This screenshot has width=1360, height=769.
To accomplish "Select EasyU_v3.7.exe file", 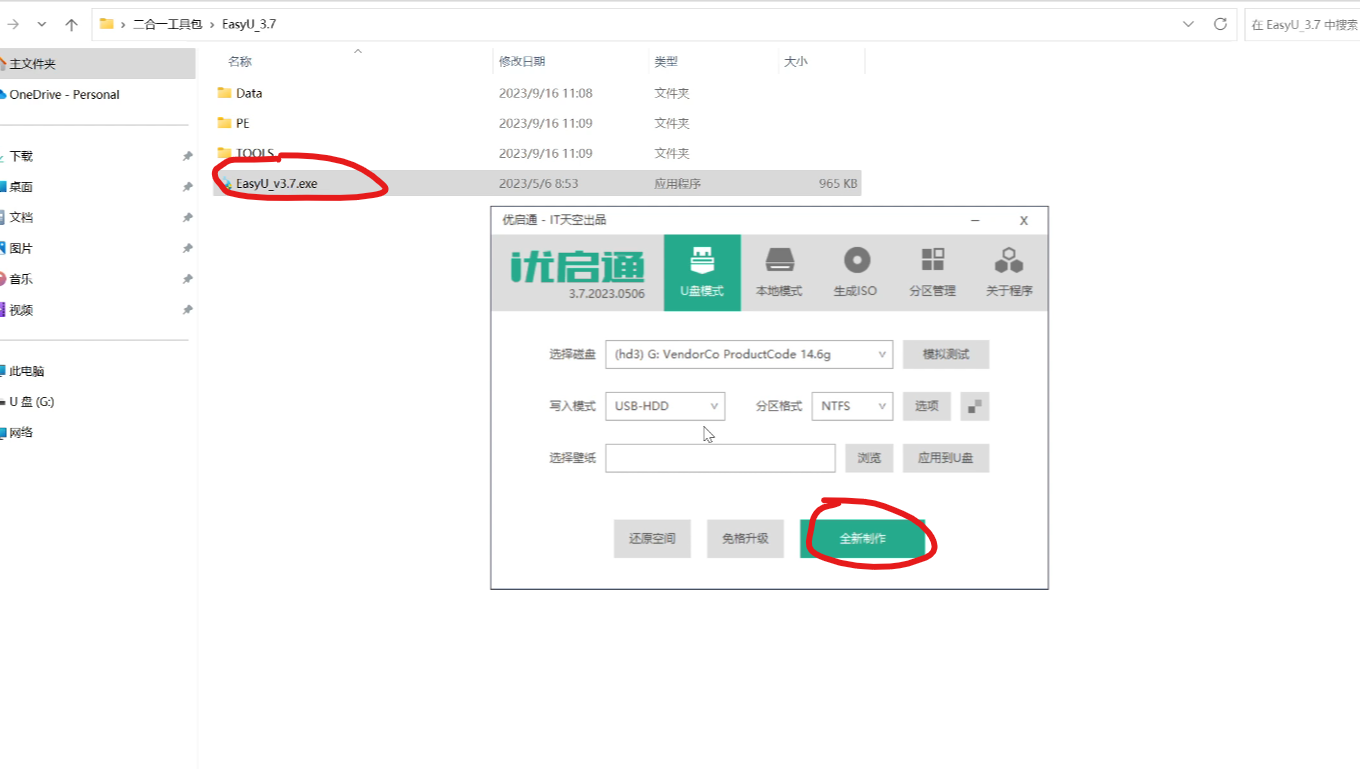I will coord(537,183).
